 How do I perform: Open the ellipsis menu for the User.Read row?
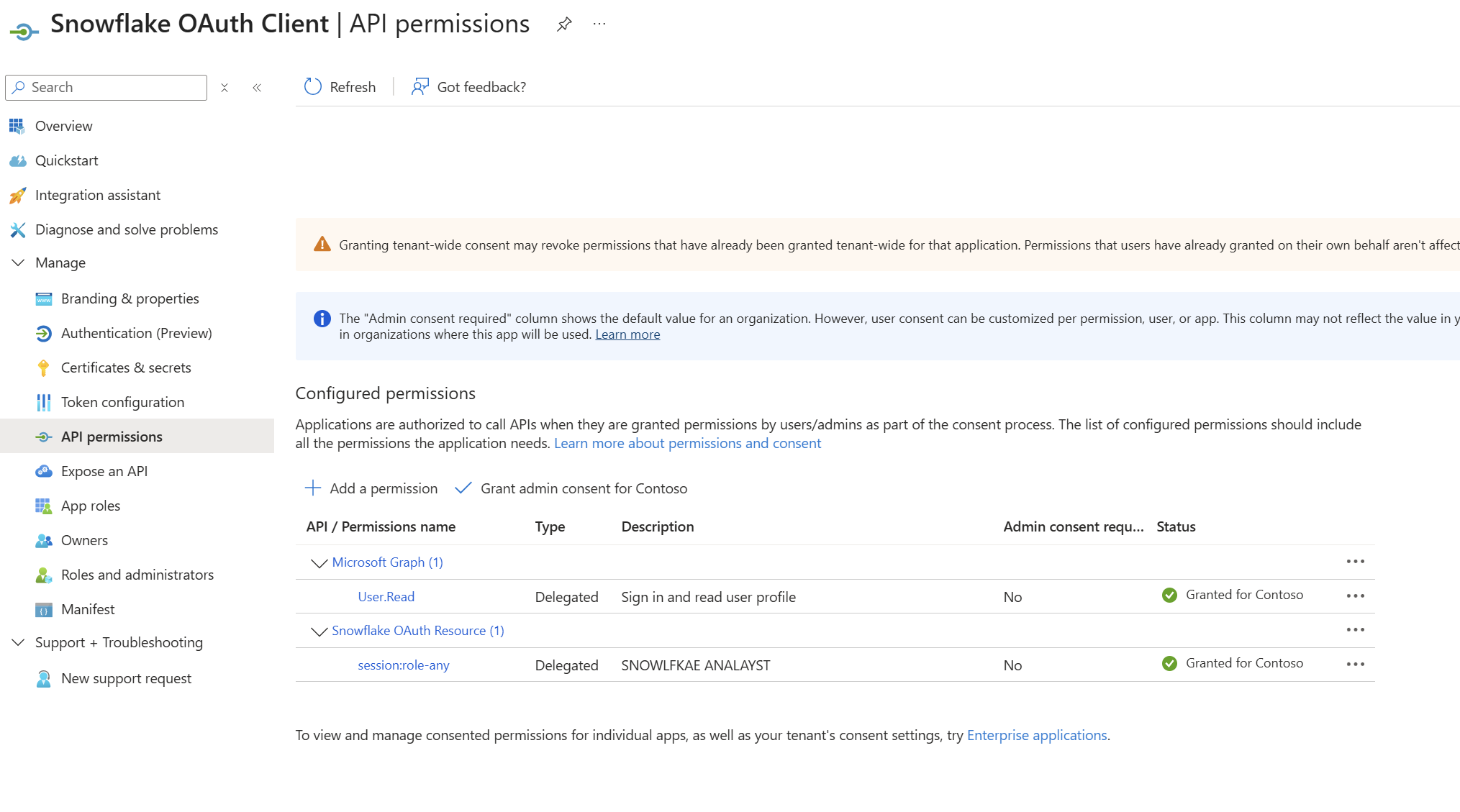click(x=1356, y=596)
